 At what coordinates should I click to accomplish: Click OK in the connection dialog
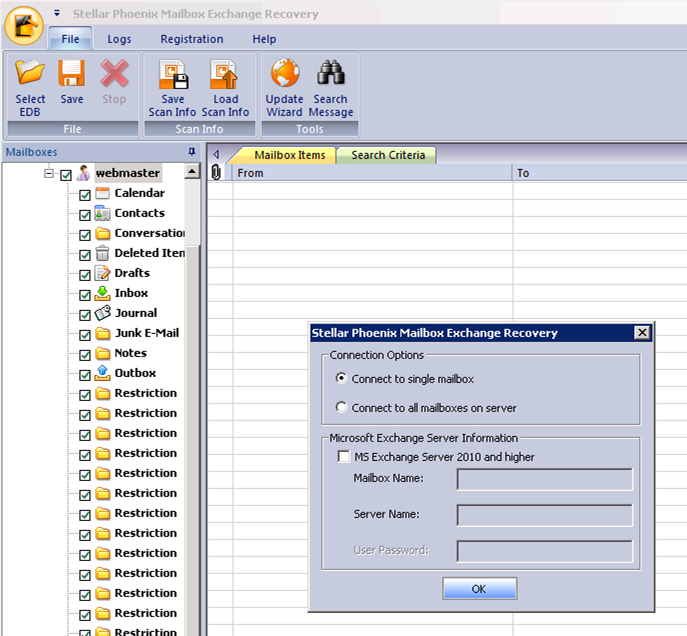(x=479, y=589)
